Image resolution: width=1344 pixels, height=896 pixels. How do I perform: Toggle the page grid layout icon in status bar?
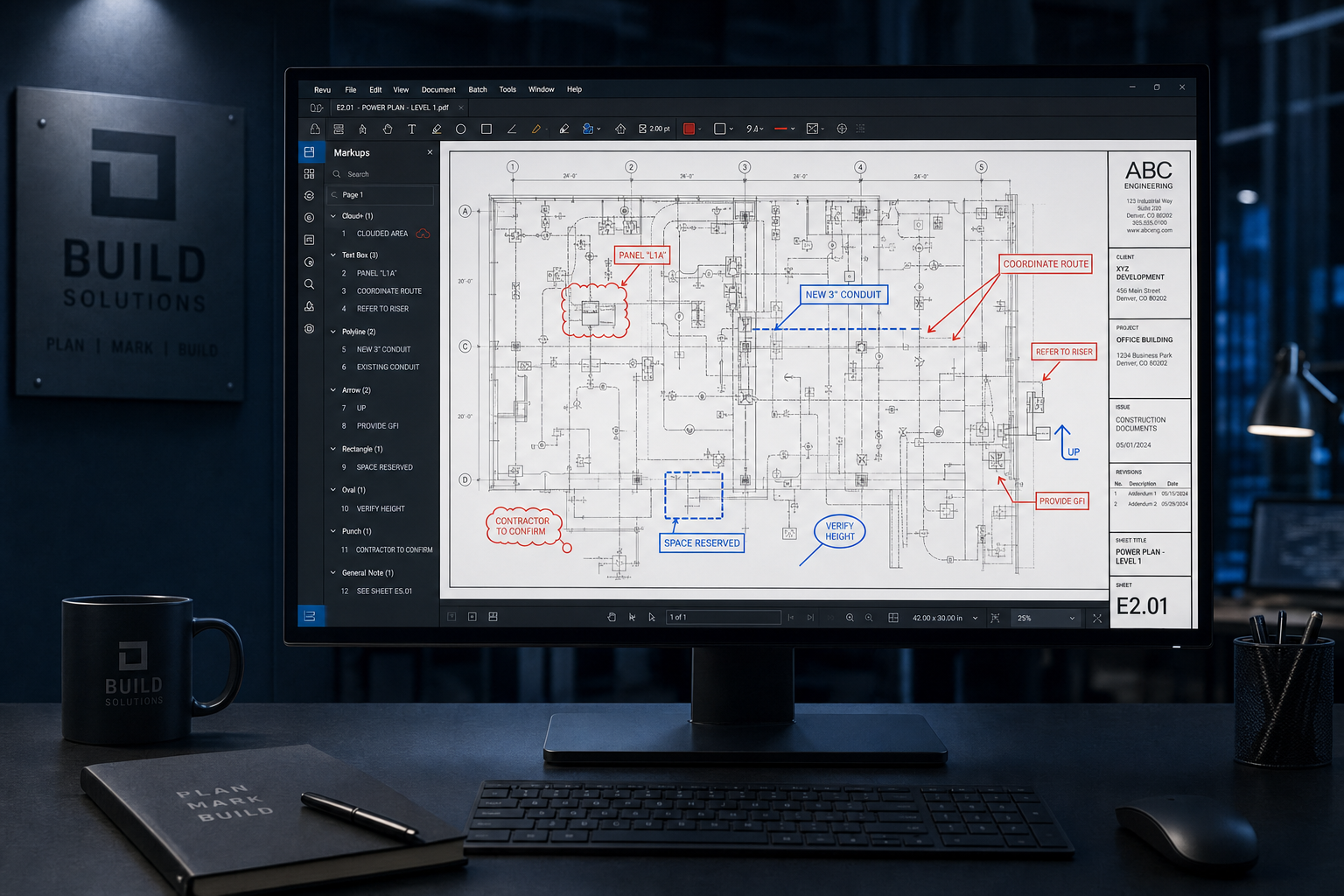[x=893, y=618]
